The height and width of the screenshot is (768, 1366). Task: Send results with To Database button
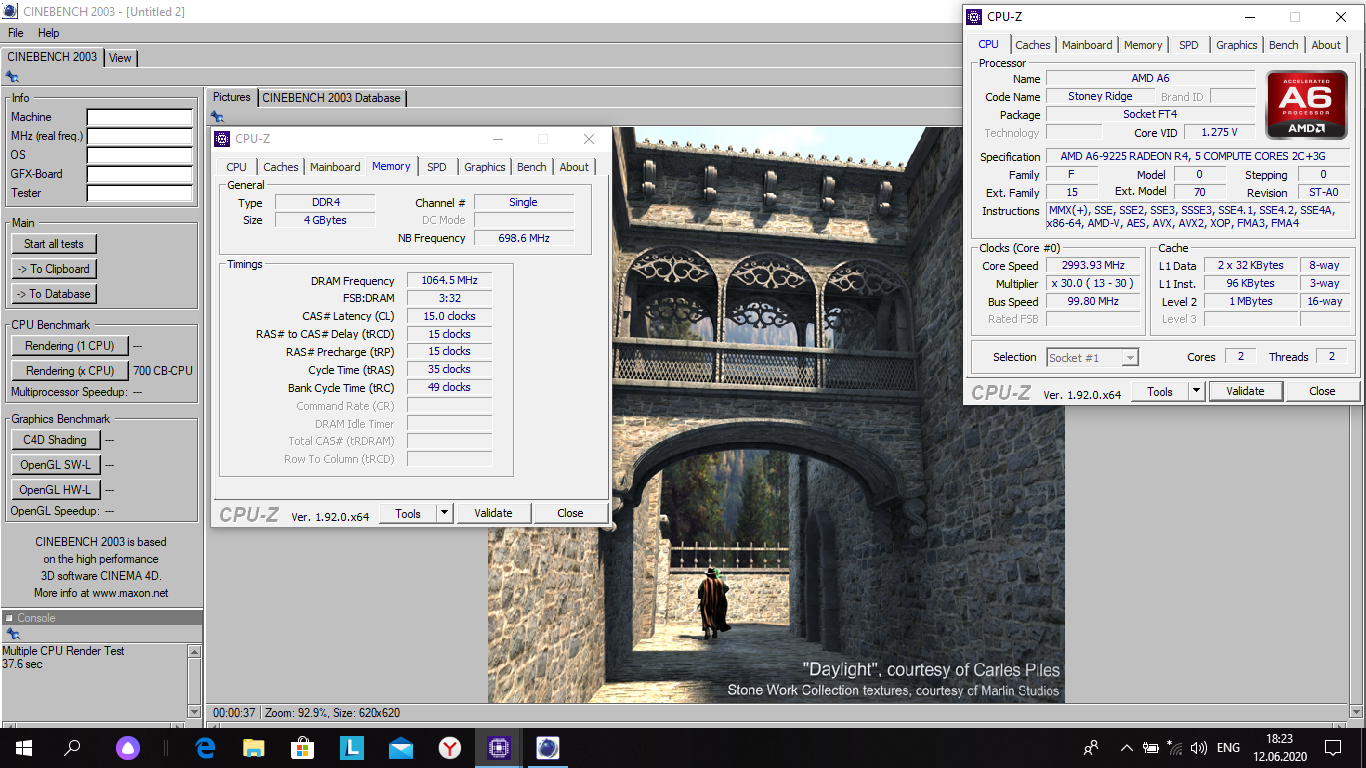(x=54, y=294)
